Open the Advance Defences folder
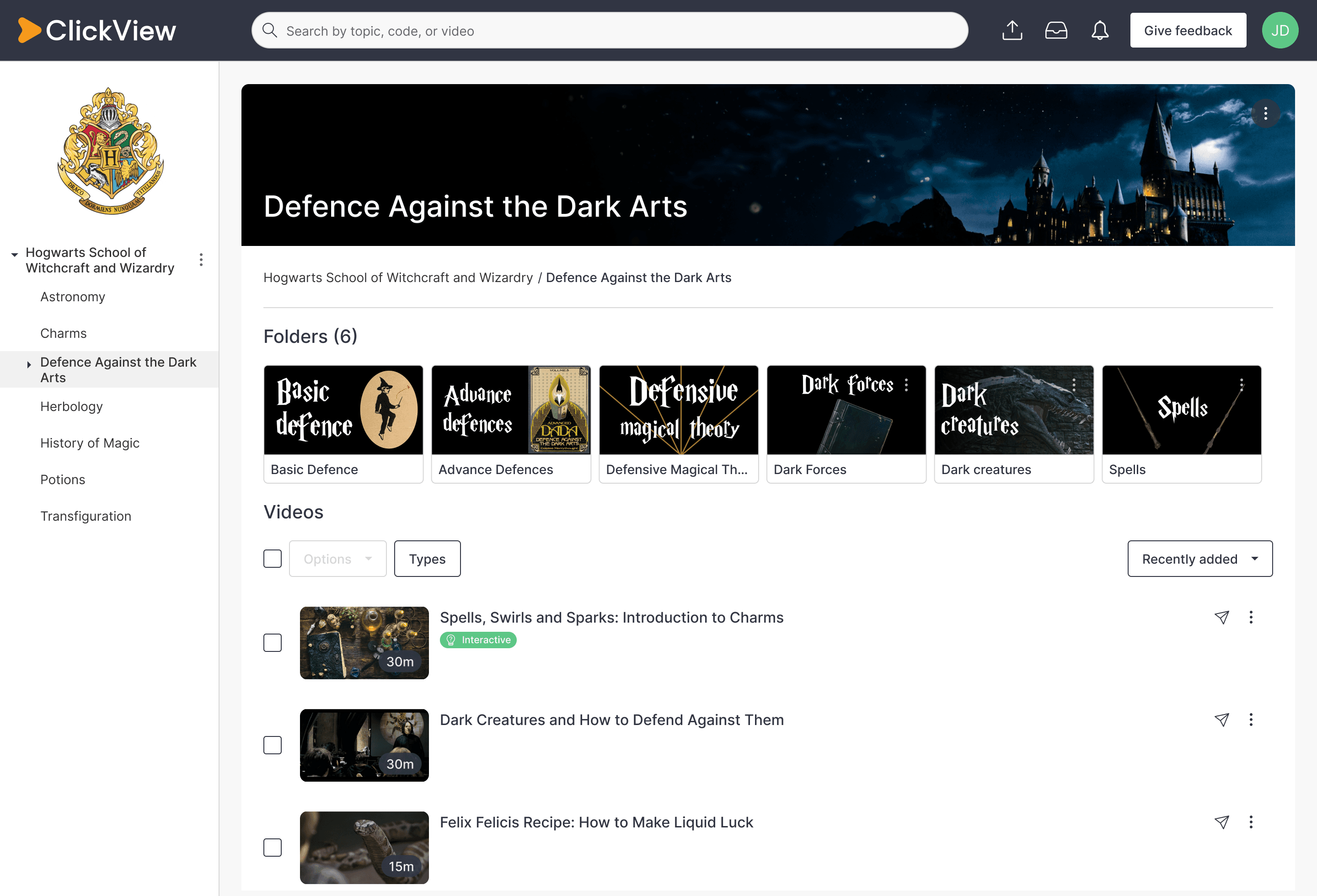 click(x=511, y=424)
